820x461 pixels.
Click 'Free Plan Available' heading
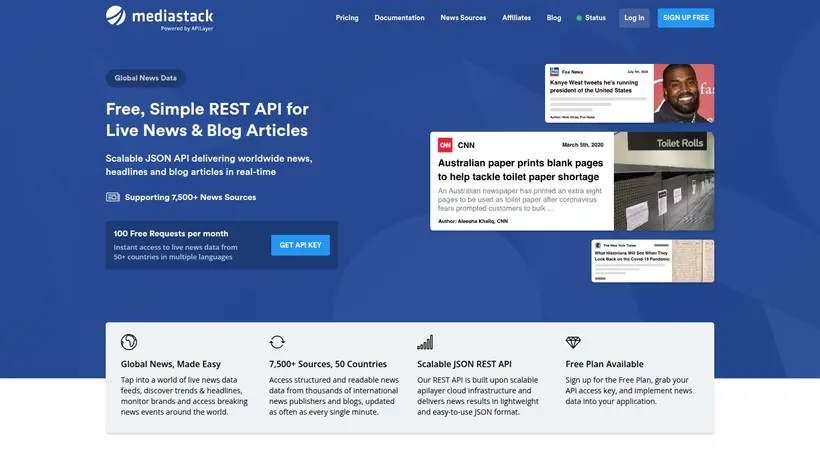coord(605,364)
